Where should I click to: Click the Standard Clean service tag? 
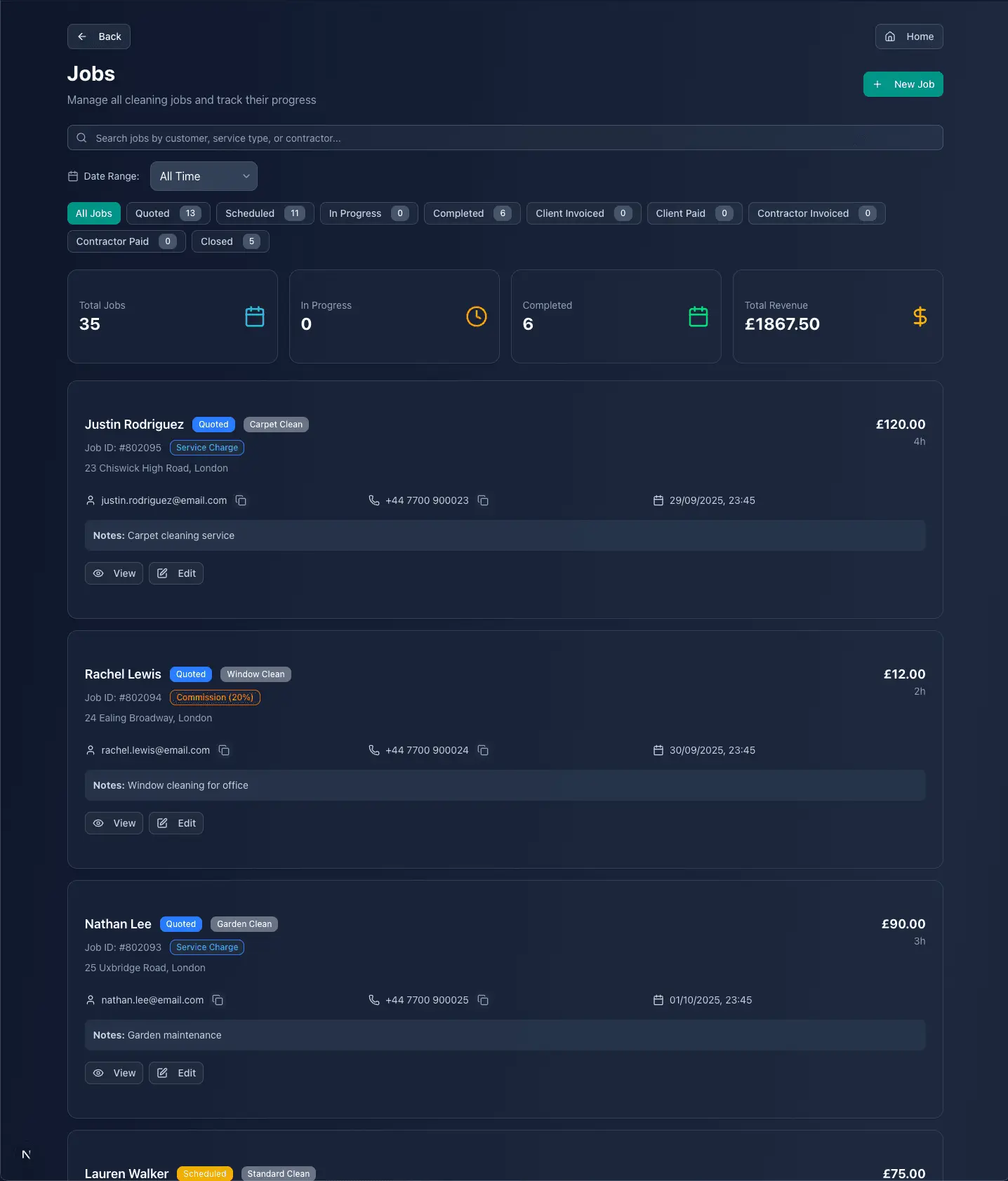279,1173
